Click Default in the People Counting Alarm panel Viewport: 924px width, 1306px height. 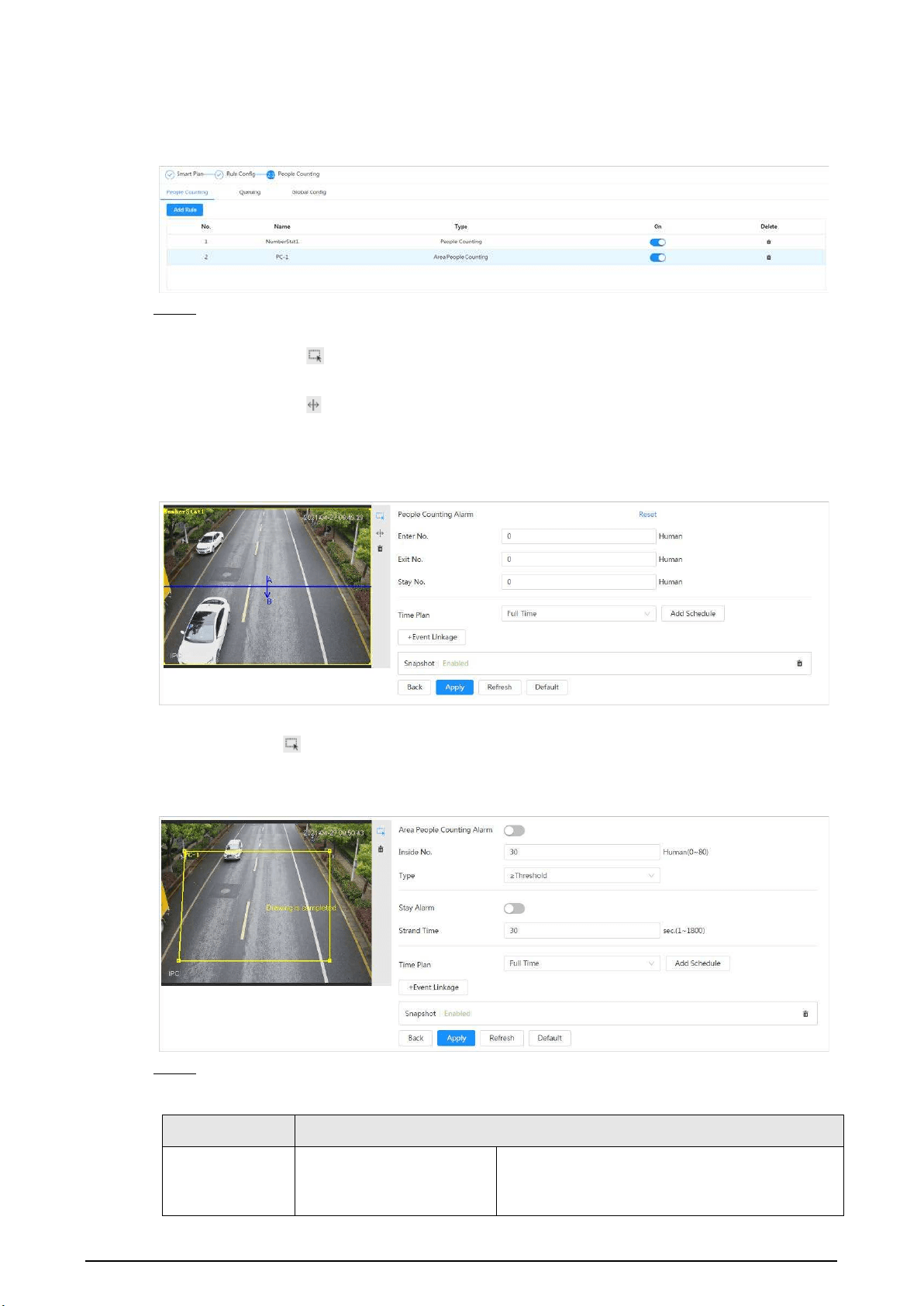[547, 687]
